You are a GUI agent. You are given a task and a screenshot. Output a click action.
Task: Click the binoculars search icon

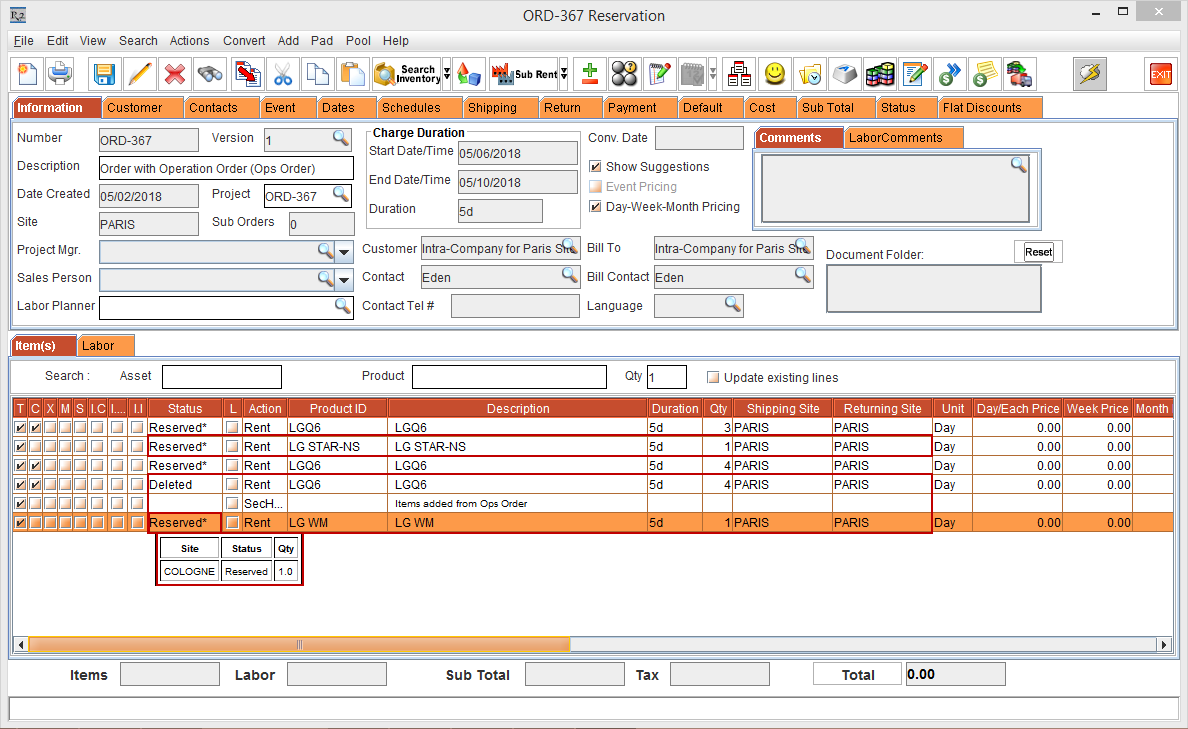(x=210, y=74)
